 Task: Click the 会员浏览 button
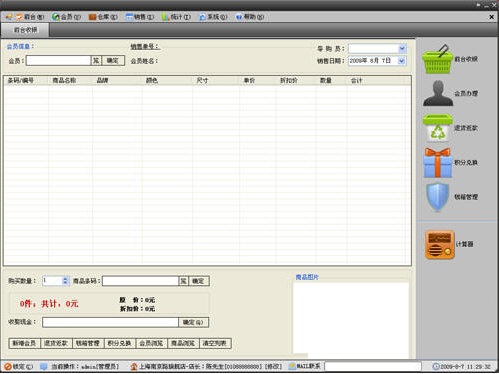[x=151, y=343]
